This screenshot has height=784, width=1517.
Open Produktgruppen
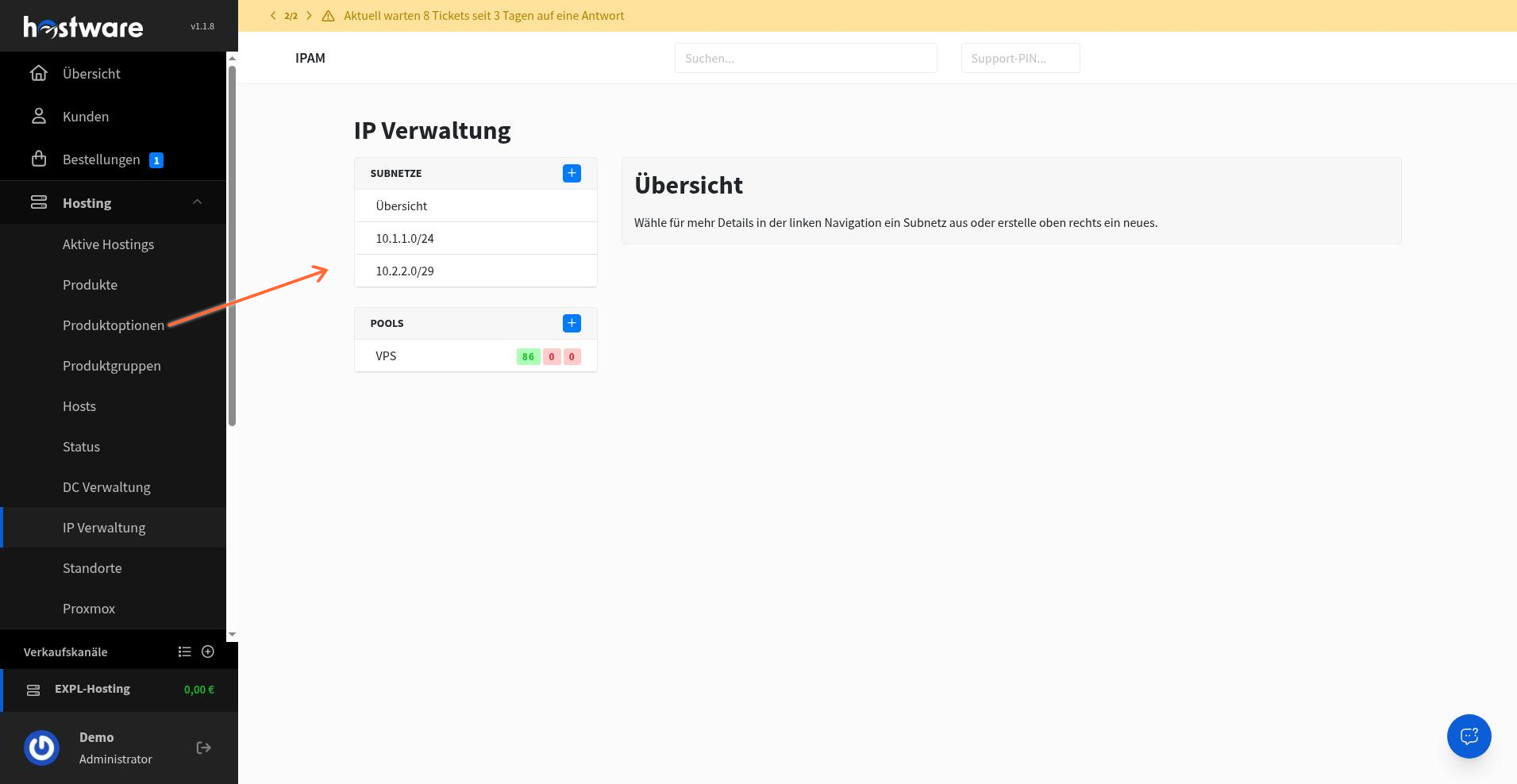(113, 366)
